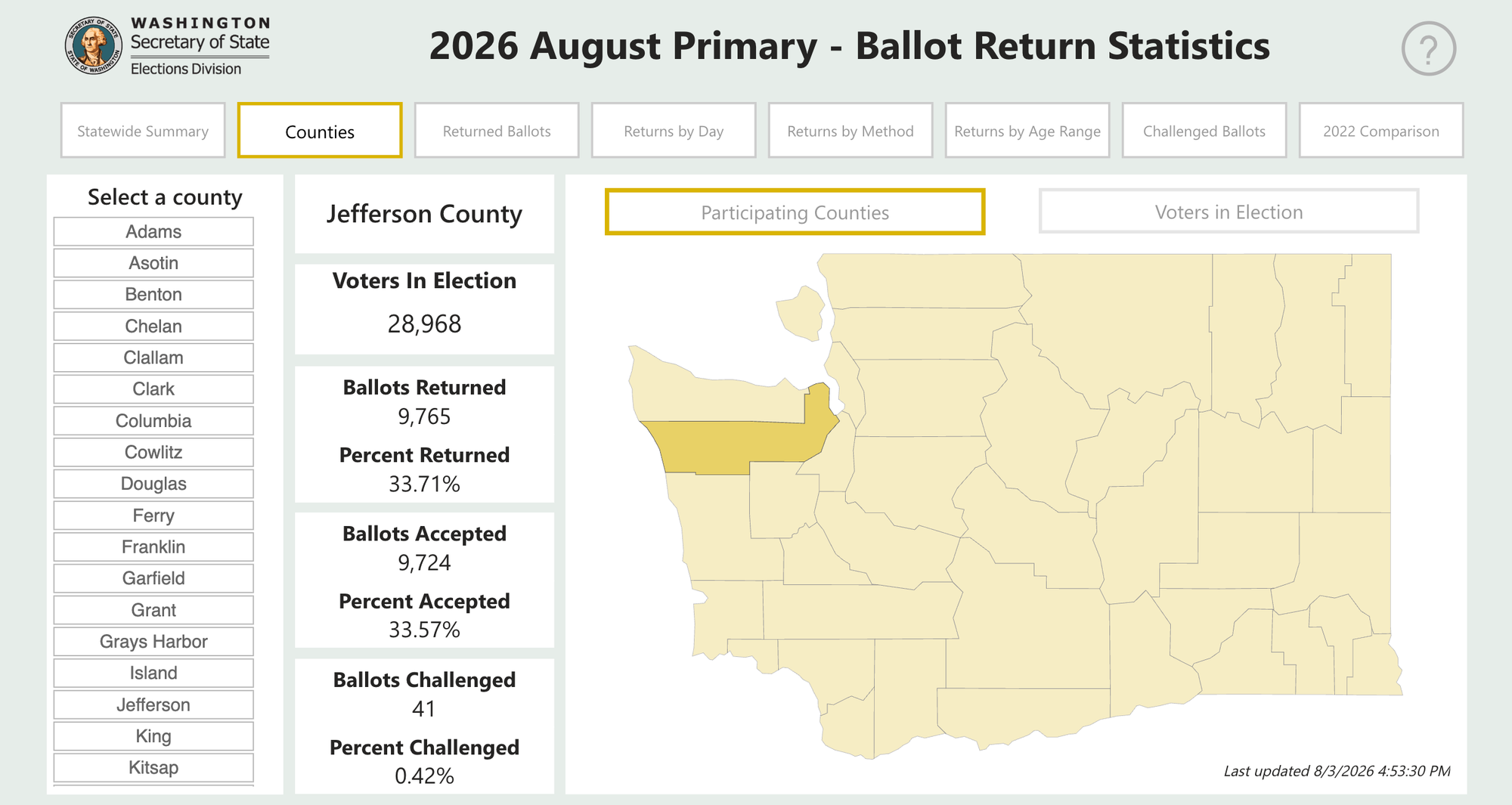Choose Kitsap from county list
1512x805 pixels.
point(153,768)
